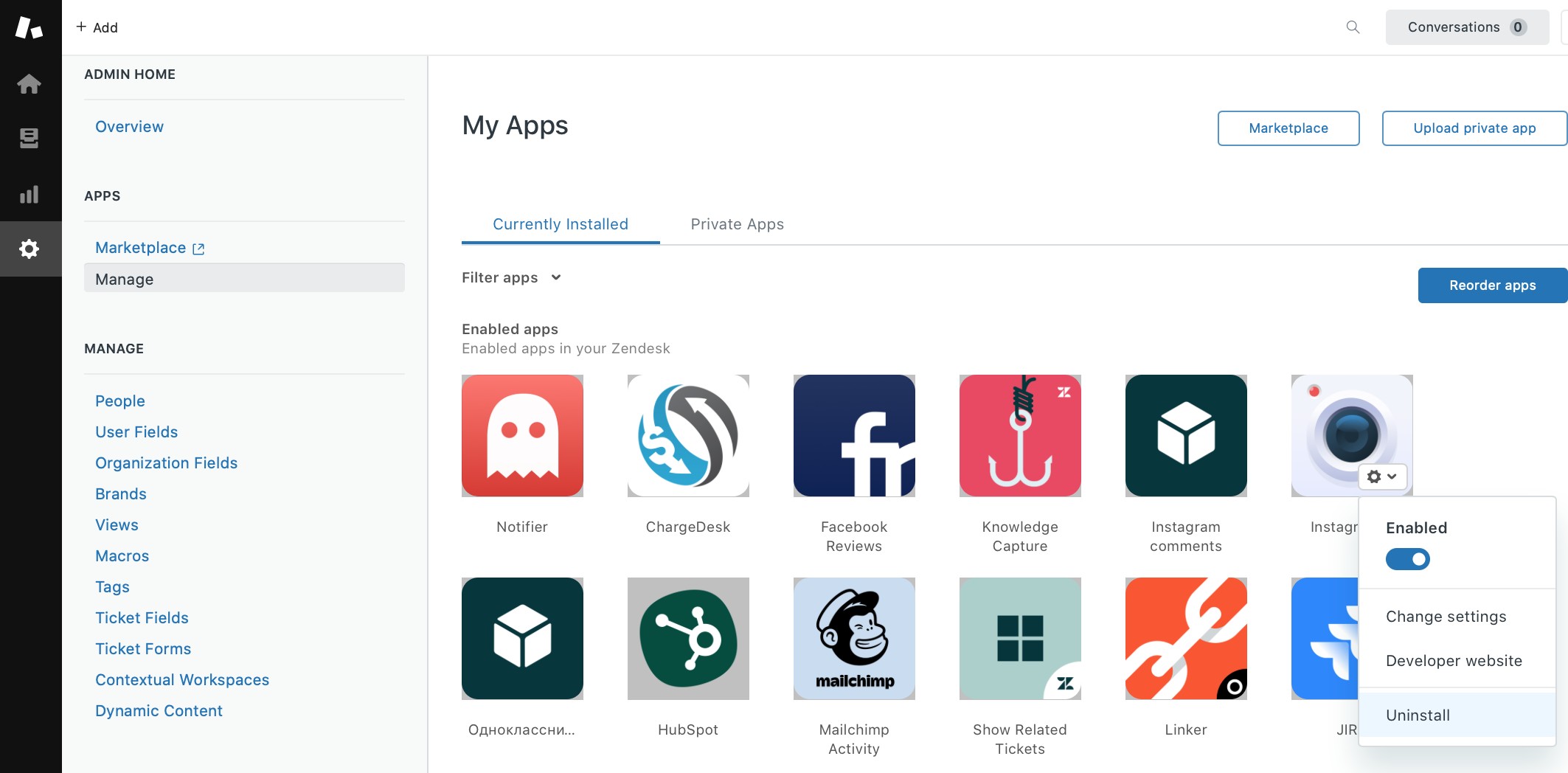This screenshot has height=773, width=1568.
Task: Open the Notifier app icon
Action: 522,435
